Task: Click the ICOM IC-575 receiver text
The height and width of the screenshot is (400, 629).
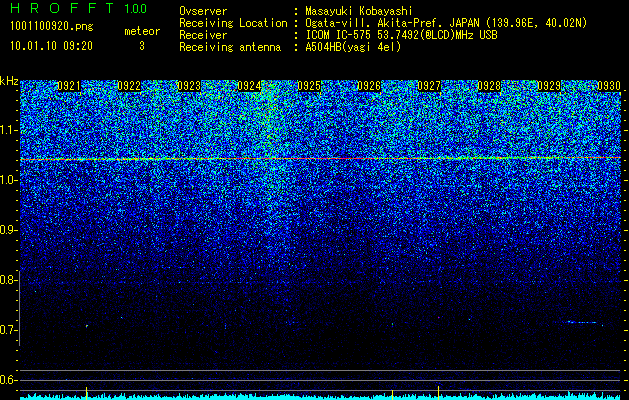Action: click(401, 35)
